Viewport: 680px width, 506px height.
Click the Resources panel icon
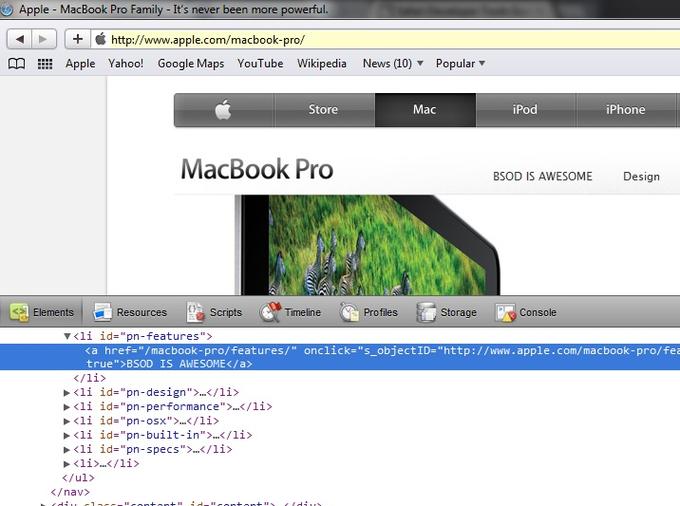[x=103, y=312]
